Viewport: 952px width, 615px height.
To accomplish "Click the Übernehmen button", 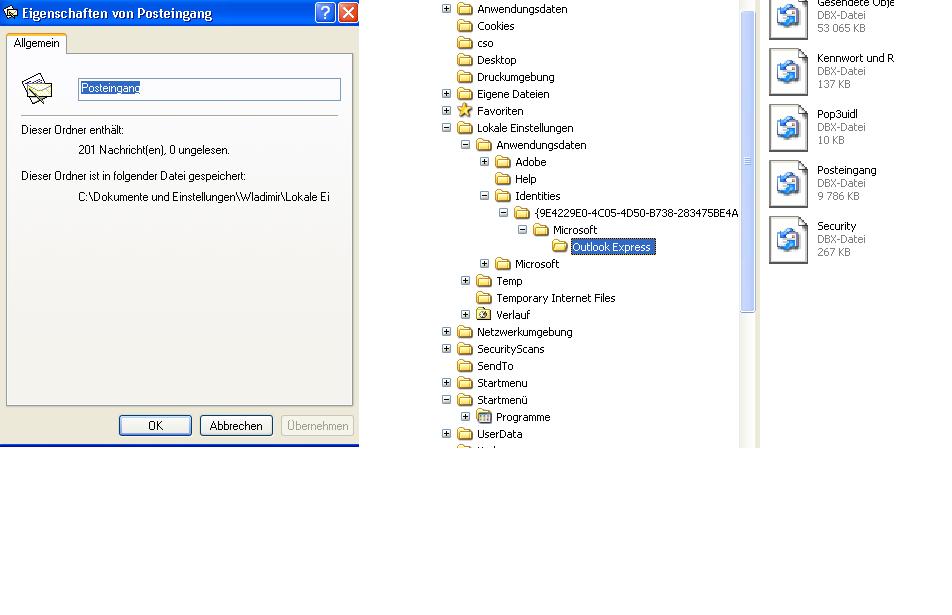I will coord(318,426).
